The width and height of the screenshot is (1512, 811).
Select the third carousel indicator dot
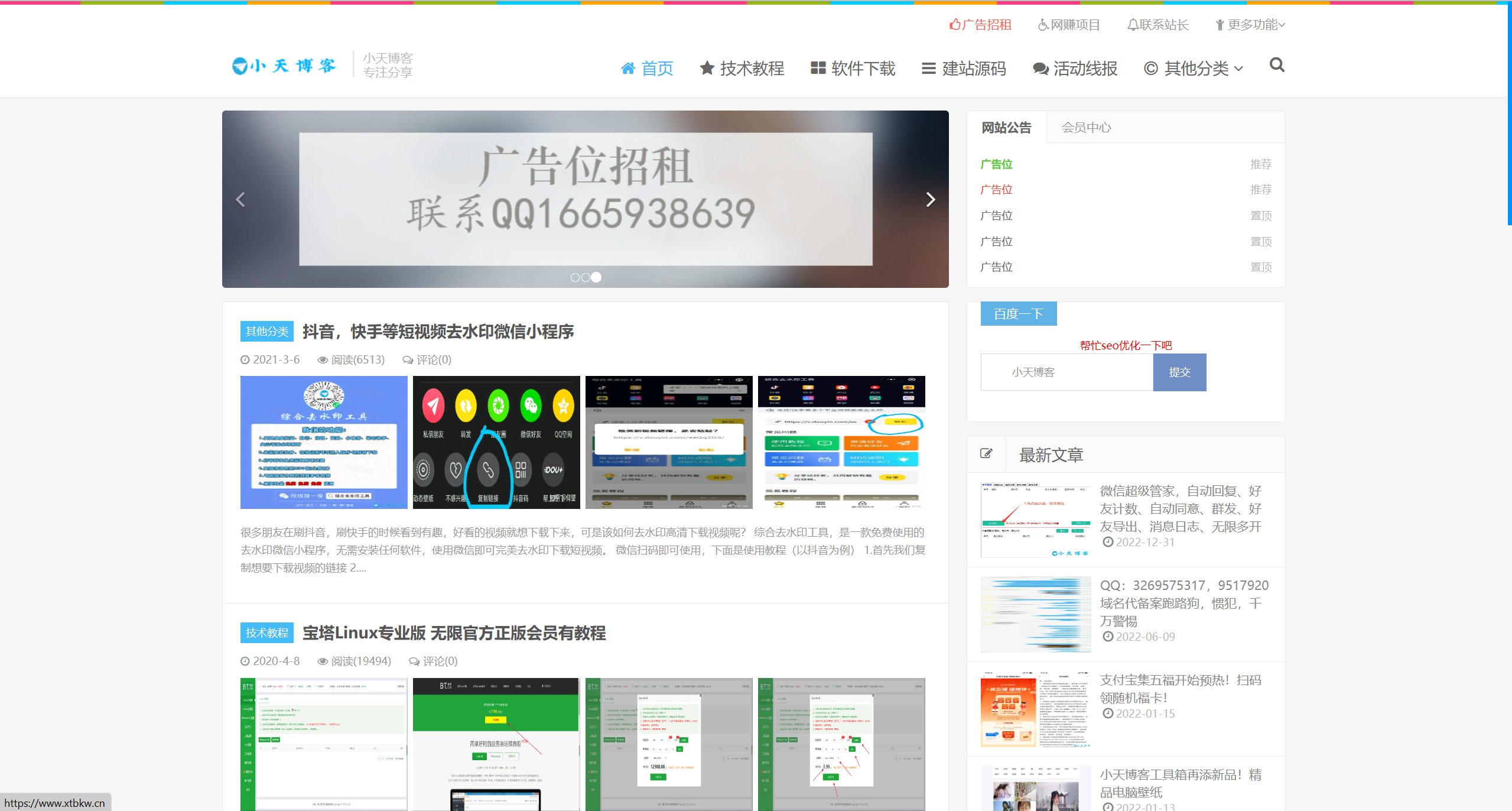coord(596,277)
